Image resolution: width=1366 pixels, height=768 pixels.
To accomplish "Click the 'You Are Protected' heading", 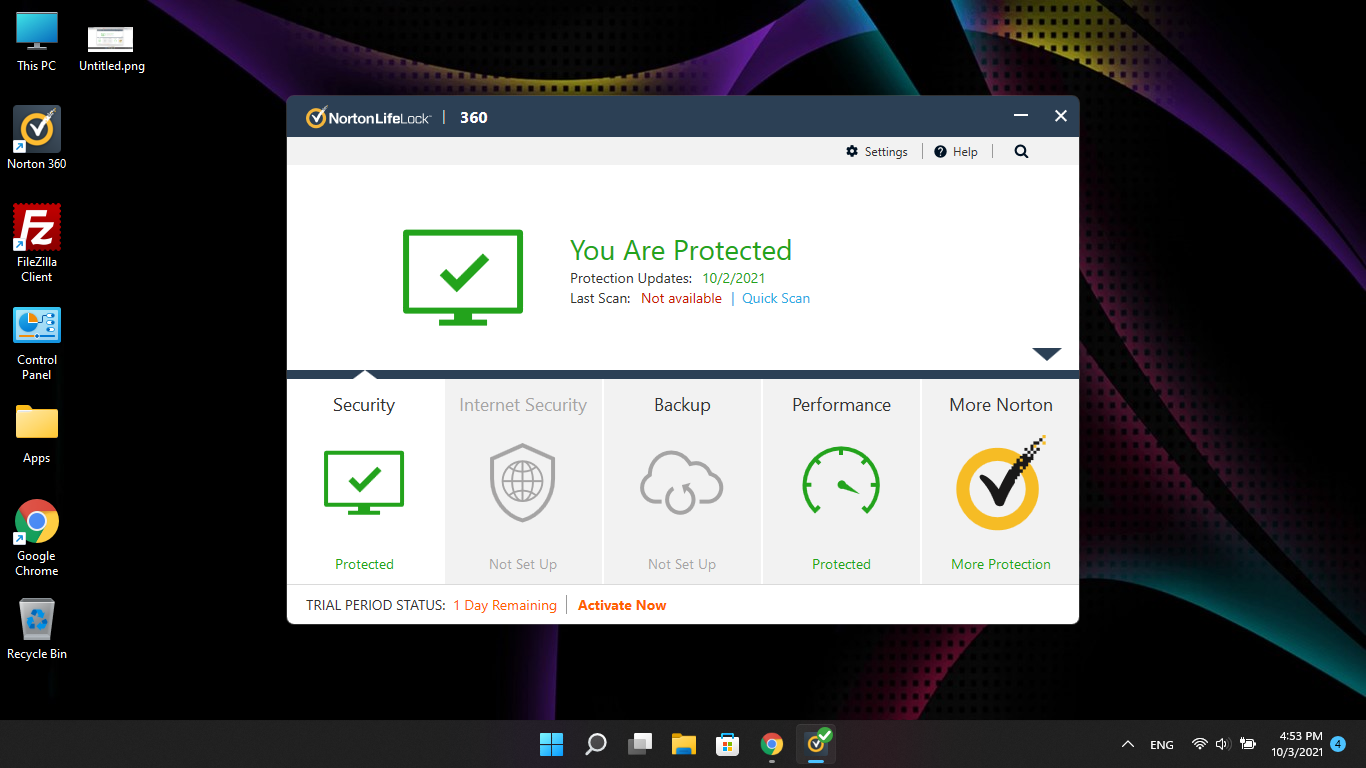I will coord(681,250).
